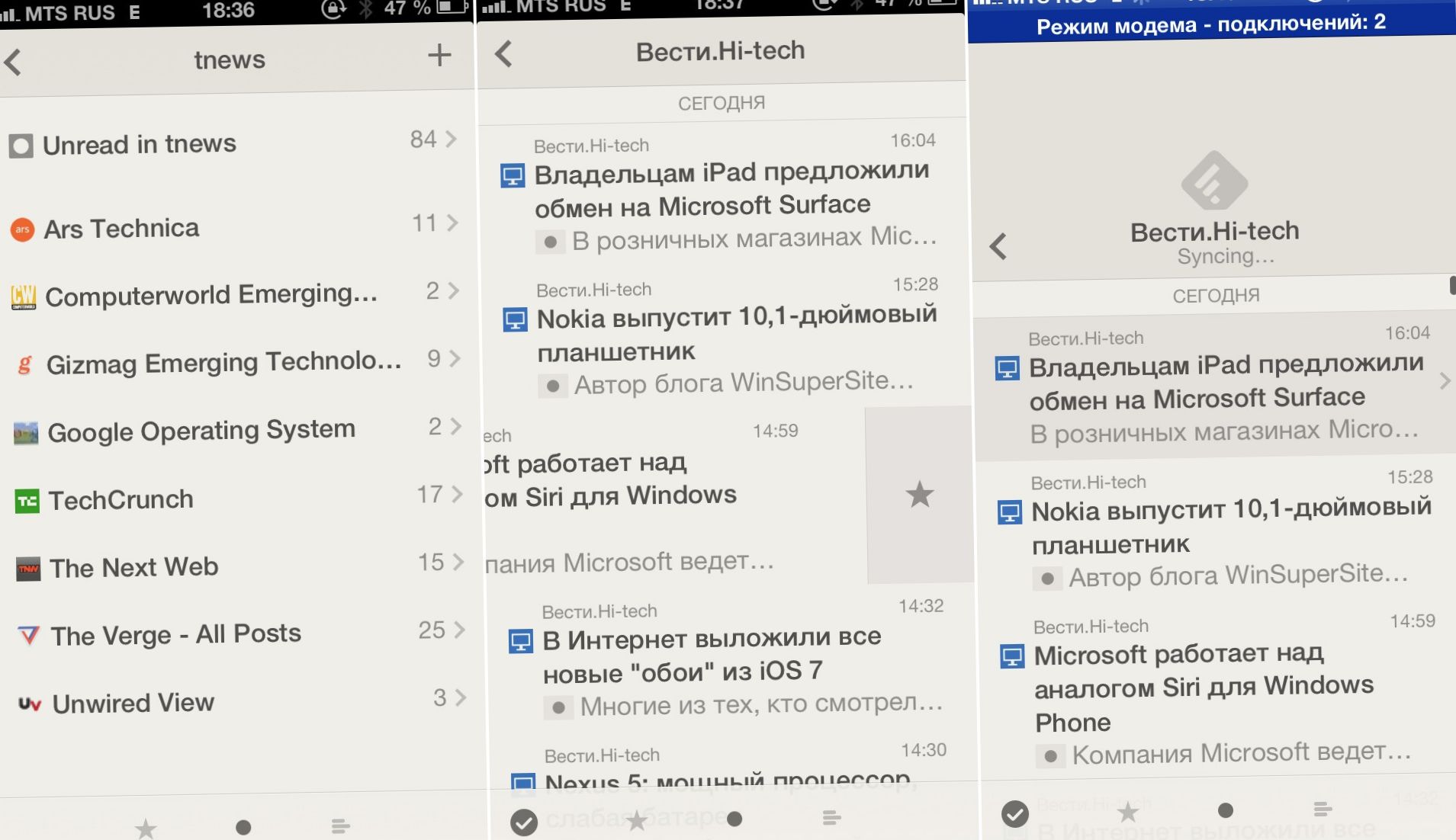Expand chevron on TechCrunch row
Image resolution: width=1456 pixels, height=840 pixels.
tap(457, 494)
